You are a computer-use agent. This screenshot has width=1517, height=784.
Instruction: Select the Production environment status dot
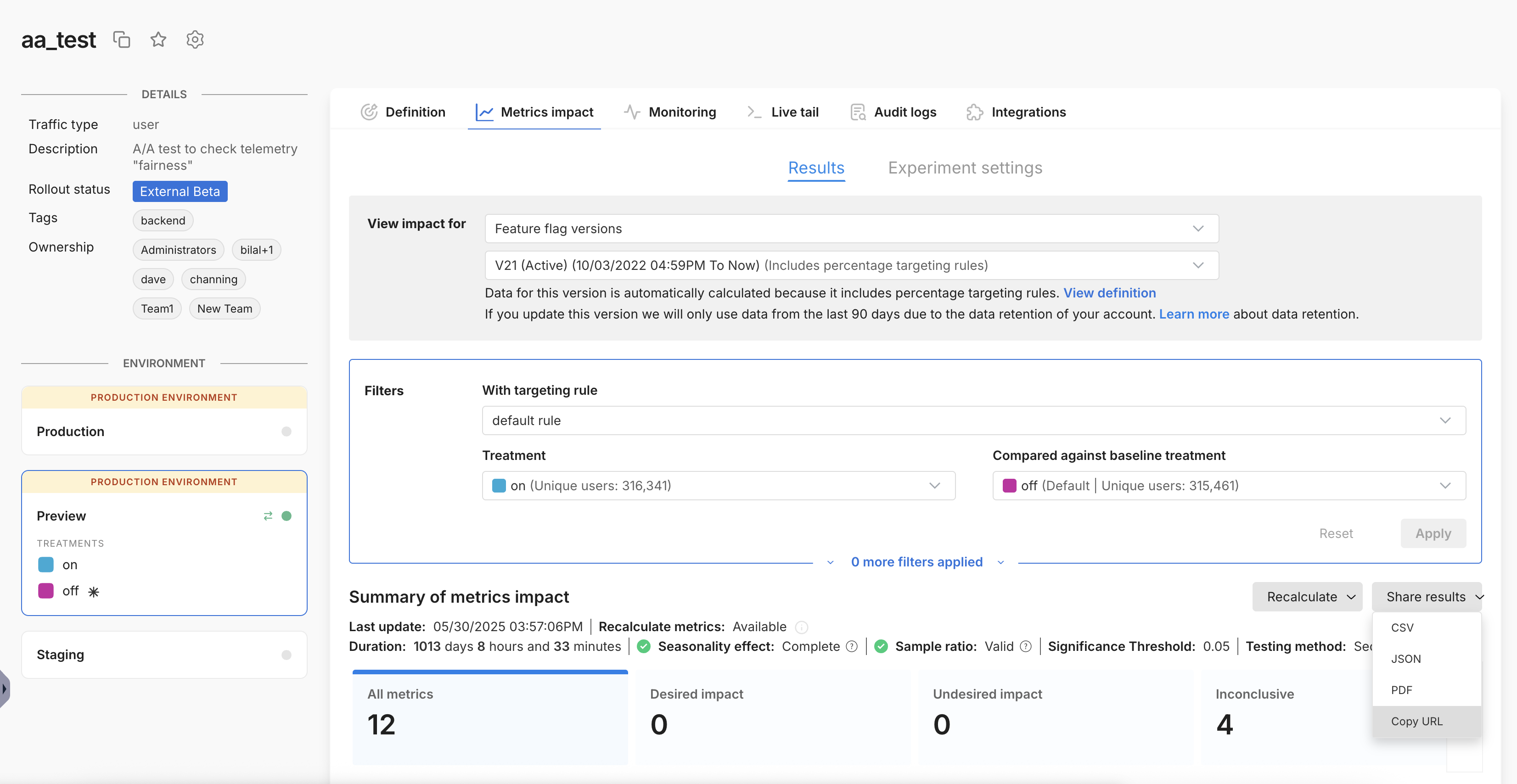[286, 431]
